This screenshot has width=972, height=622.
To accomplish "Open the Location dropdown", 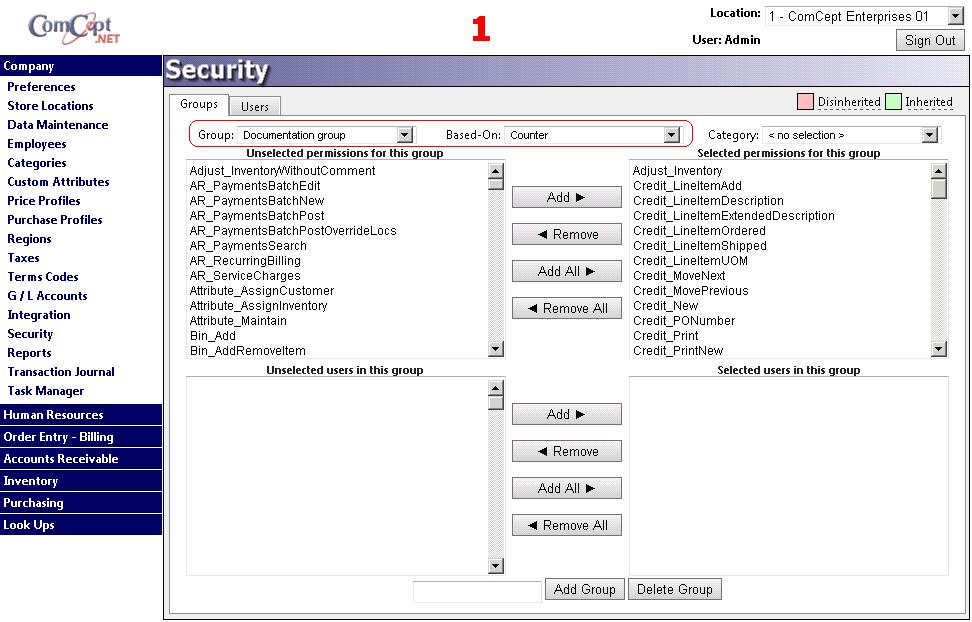I will 955,16.
